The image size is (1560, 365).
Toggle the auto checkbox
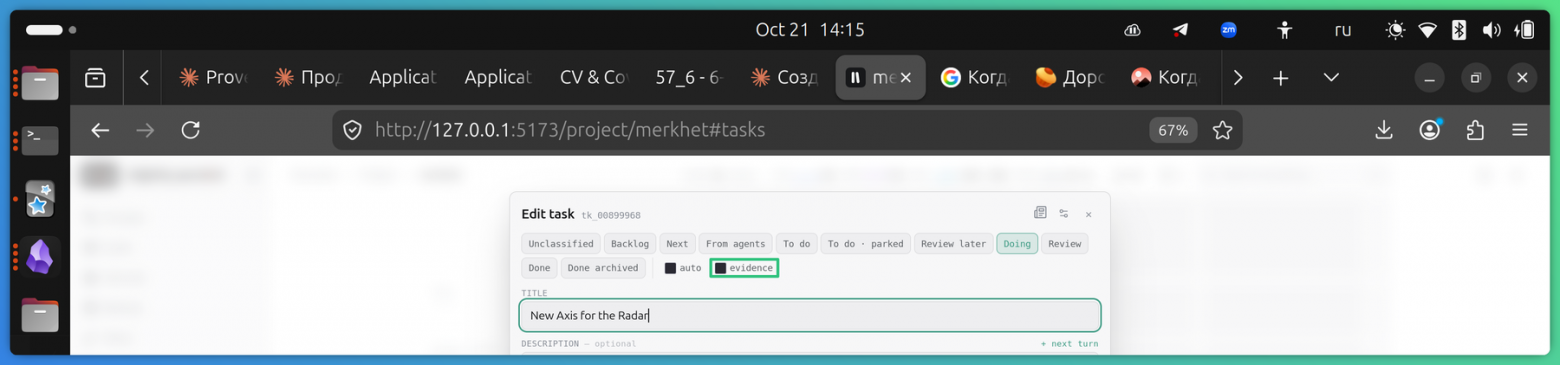pos(671,268)
